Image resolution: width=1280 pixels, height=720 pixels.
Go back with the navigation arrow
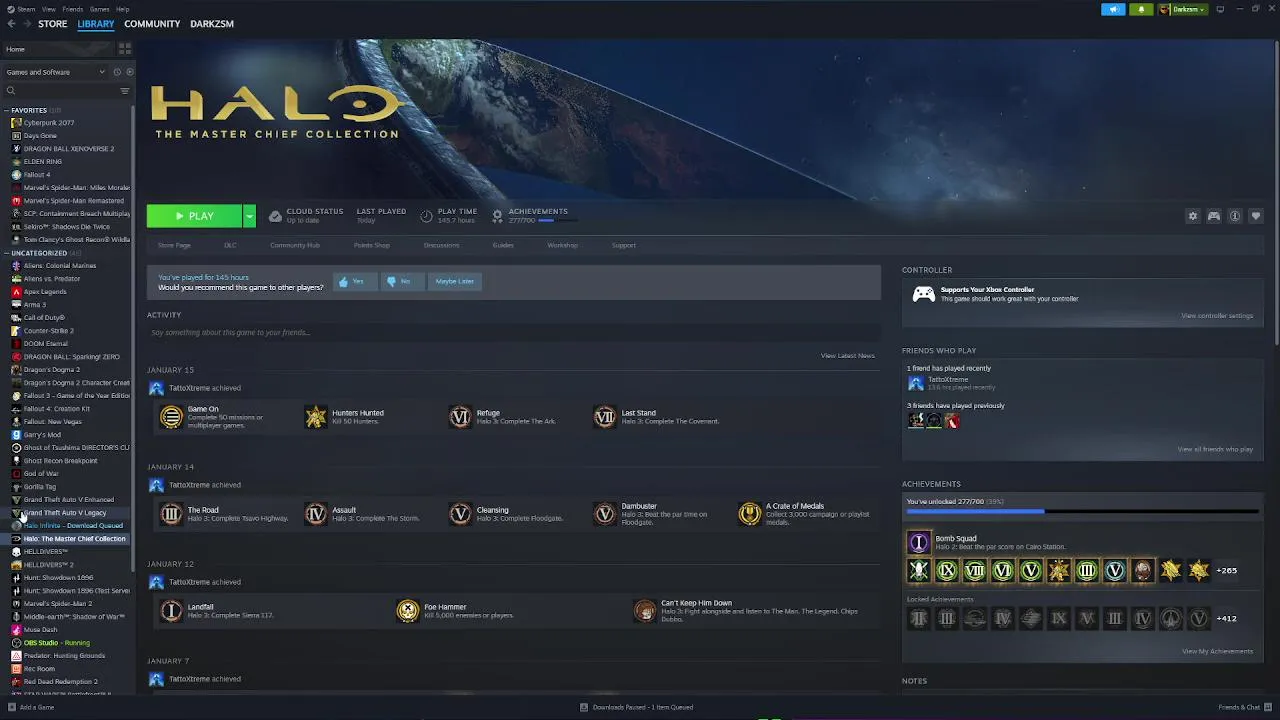coord(11,24)
